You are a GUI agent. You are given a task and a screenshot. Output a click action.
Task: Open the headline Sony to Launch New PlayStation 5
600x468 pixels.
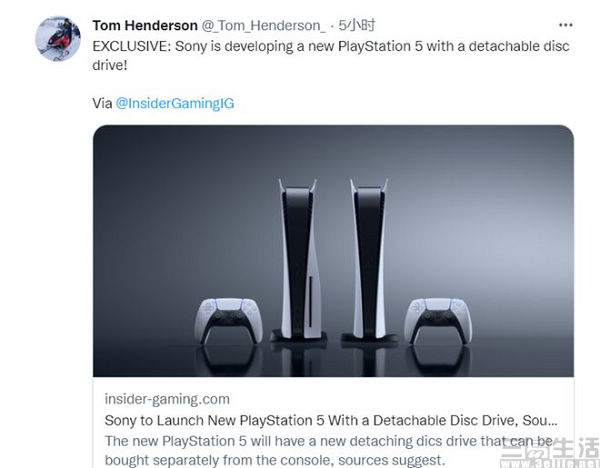pyautogui.click(x=331, y=420)
